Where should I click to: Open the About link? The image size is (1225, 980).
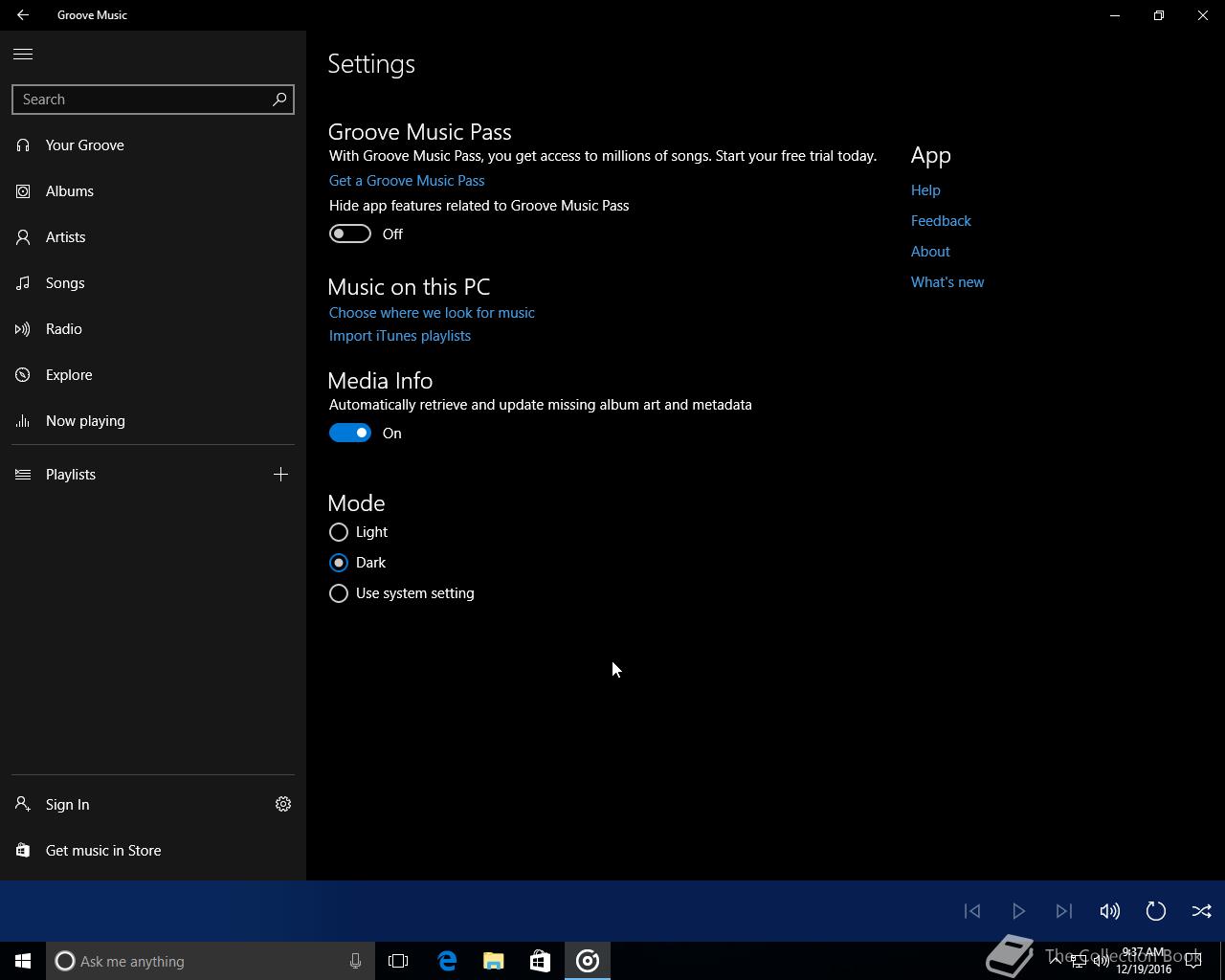[930, 252]
